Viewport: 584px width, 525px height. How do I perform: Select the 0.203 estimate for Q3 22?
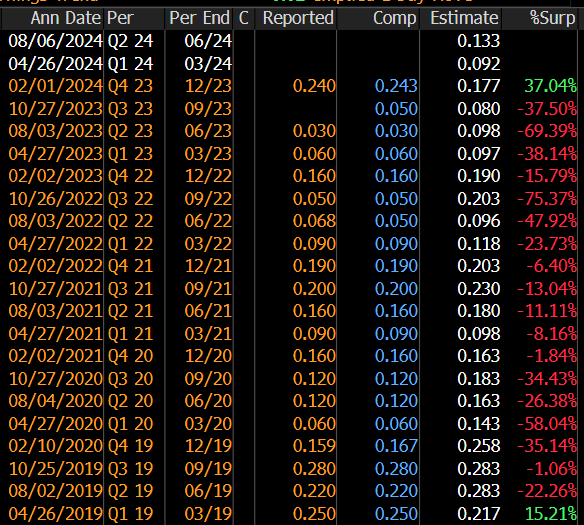[x=479, y=198]
